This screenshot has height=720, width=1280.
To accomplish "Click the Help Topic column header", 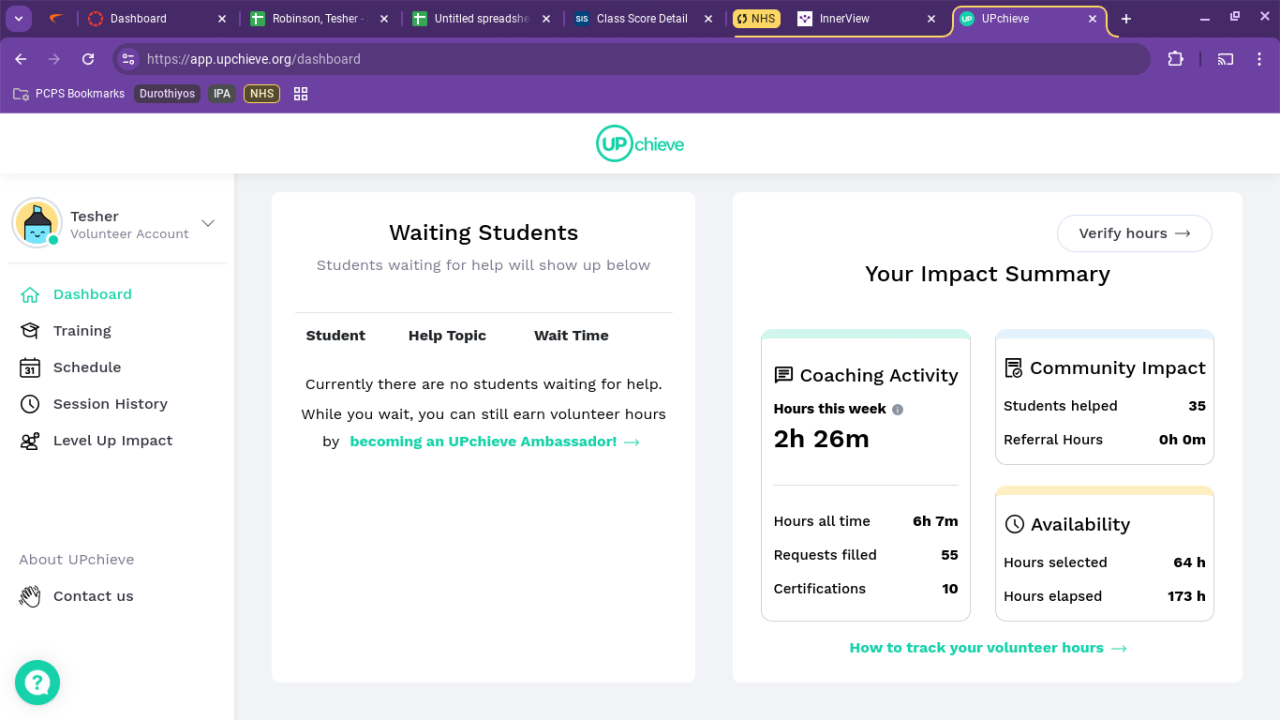I will (447, 336).
